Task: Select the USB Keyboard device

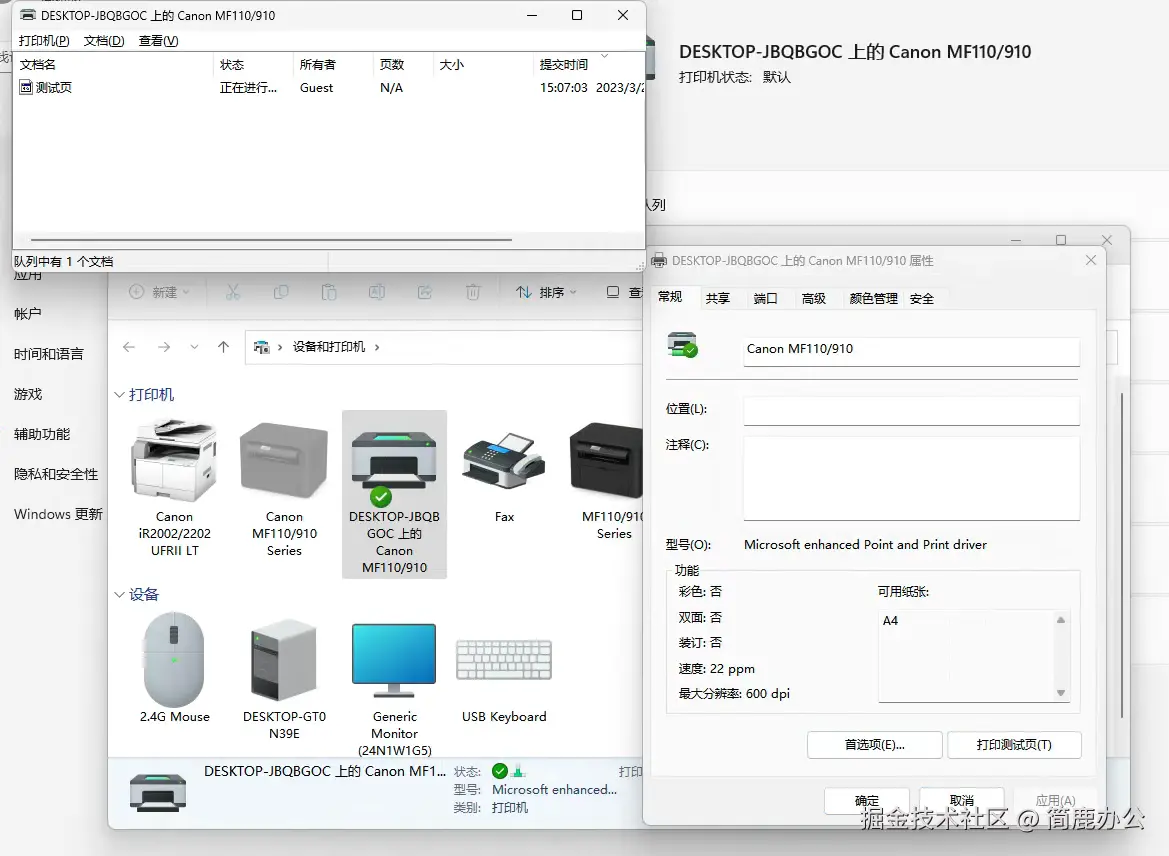Action: tap(503, 660)
